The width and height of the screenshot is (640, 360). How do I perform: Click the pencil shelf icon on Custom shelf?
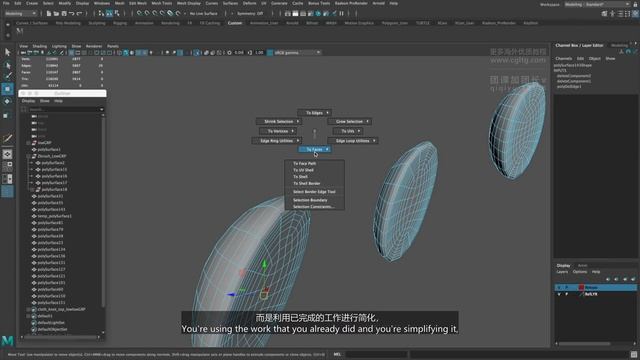[20, 31]
